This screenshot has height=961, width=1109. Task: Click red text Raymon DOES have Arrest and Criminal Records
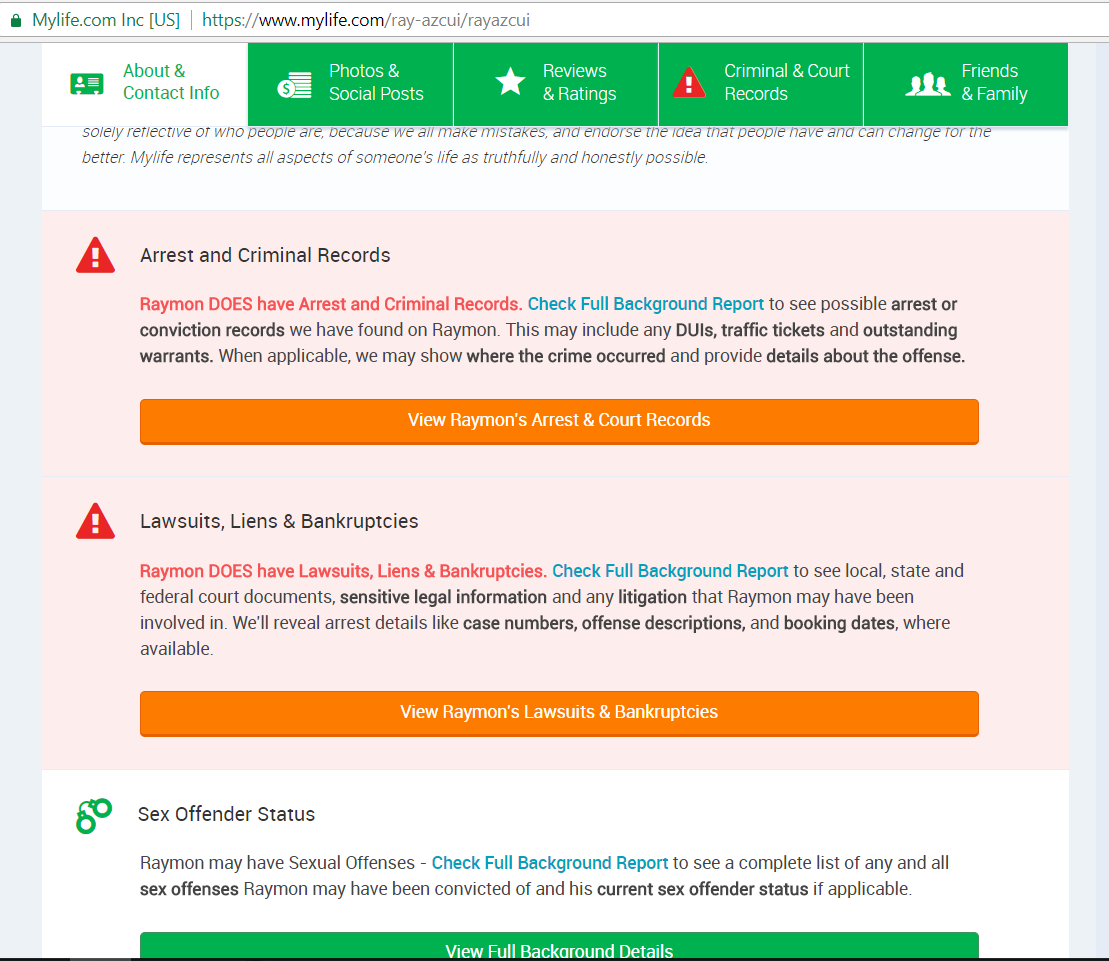[x=331, y=304]
